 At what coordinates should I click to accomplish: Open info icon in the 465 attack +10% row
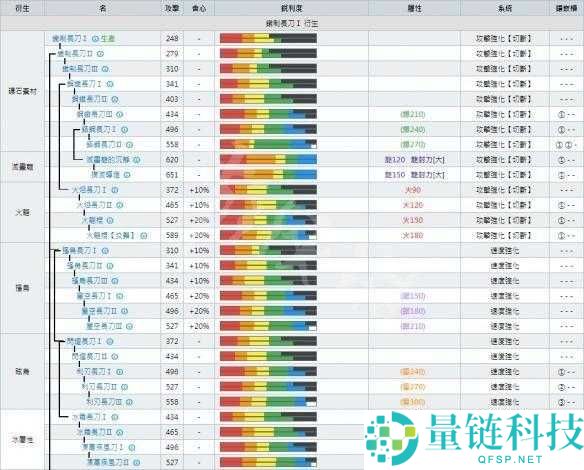click(120, 205)
